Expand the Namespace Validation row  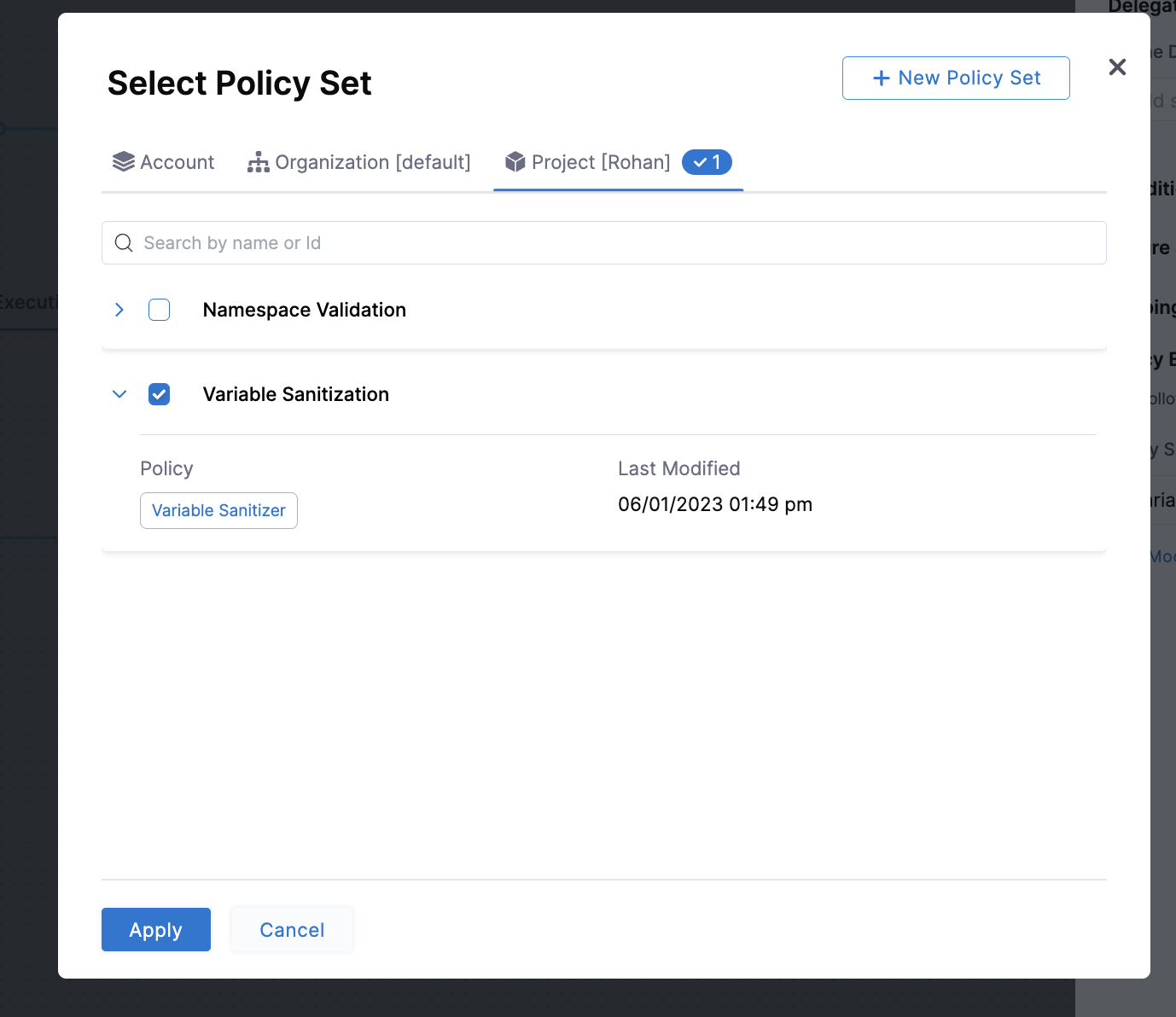click(119, 310)
